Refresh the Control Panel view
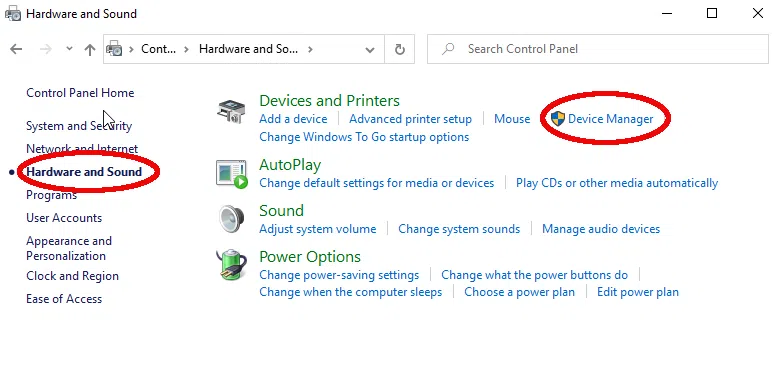The image size is (779, 370). click(399, 49)
